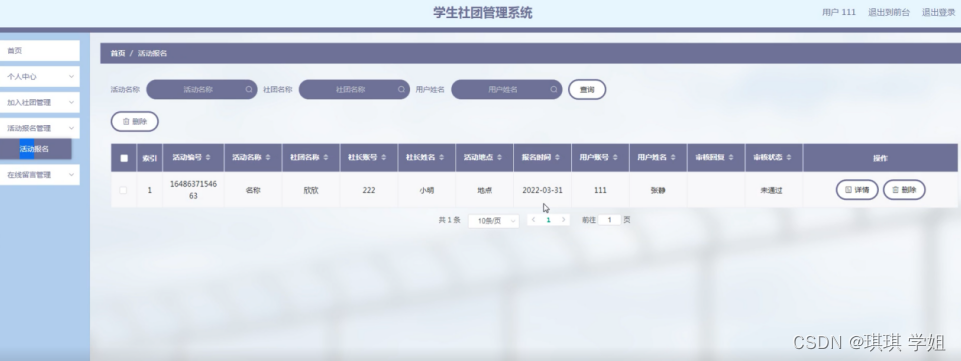This screenshot has width=961, height=361.
Task: Focus the 活动名称 search input
Action: coord(202,89)
